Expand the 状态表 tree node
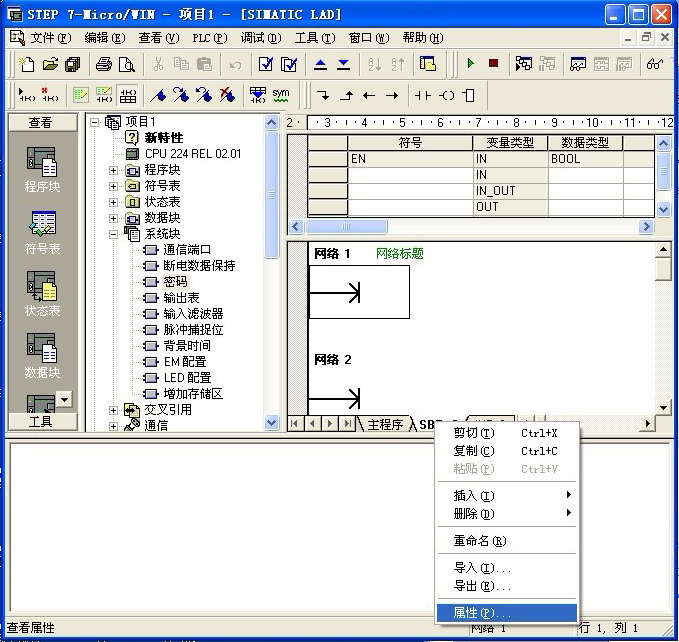This screenshot has height=642, width=679. pos(113,202)
